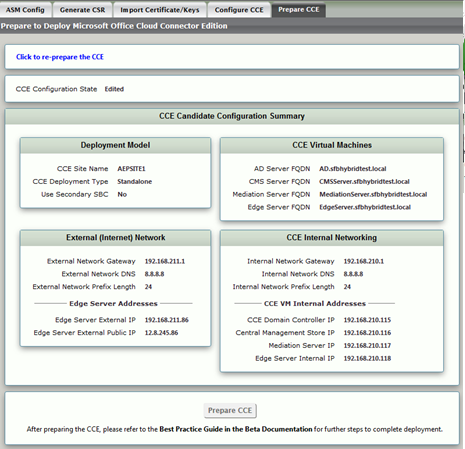Click Edge Server Internal IP 192.168.210.118
This screenshot has width=465, height=449.
pos(367,358)
